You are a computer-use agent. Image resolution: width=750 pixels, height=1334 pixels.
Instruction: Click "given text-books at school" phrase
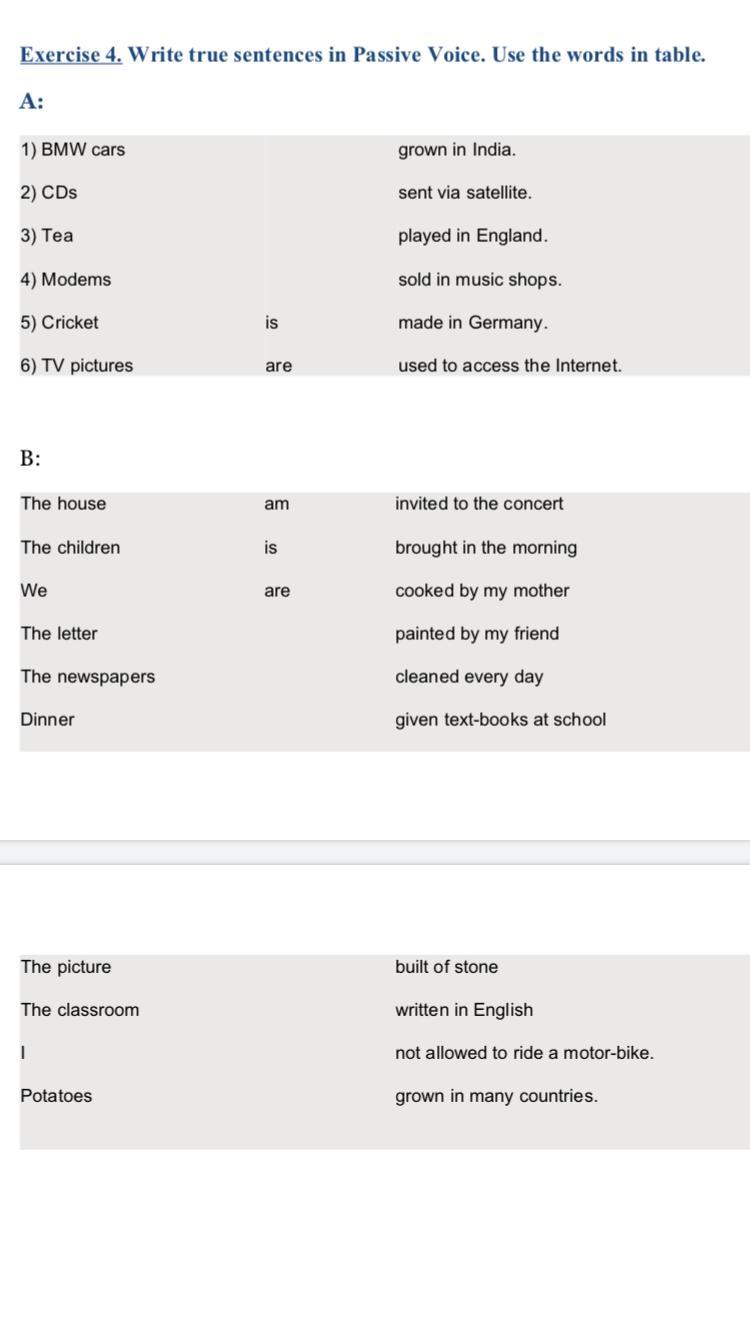tap(500, 720)
